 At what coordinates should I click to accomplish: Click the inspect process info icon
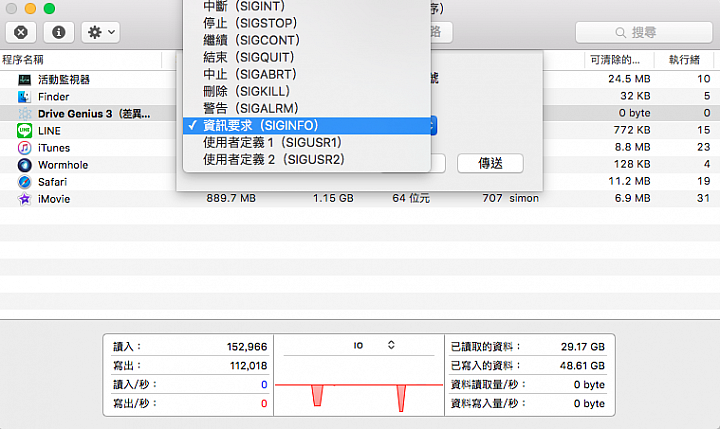pos(58,32)
